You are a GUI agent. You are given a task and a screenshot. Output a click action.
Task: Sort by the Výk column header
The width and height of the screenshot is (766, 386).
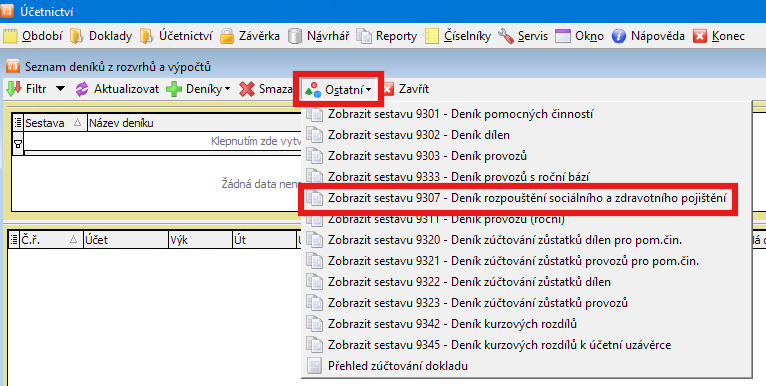200,239
